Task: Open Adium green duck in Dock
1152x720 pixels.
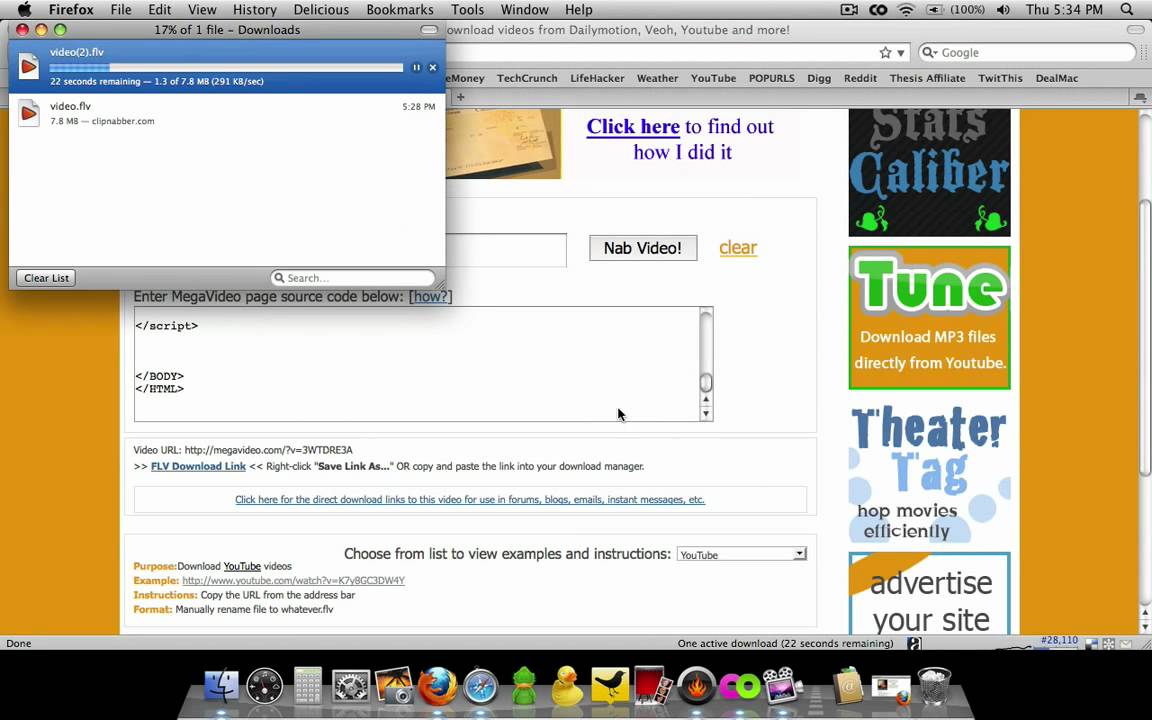Action: (x=524, y=687)
